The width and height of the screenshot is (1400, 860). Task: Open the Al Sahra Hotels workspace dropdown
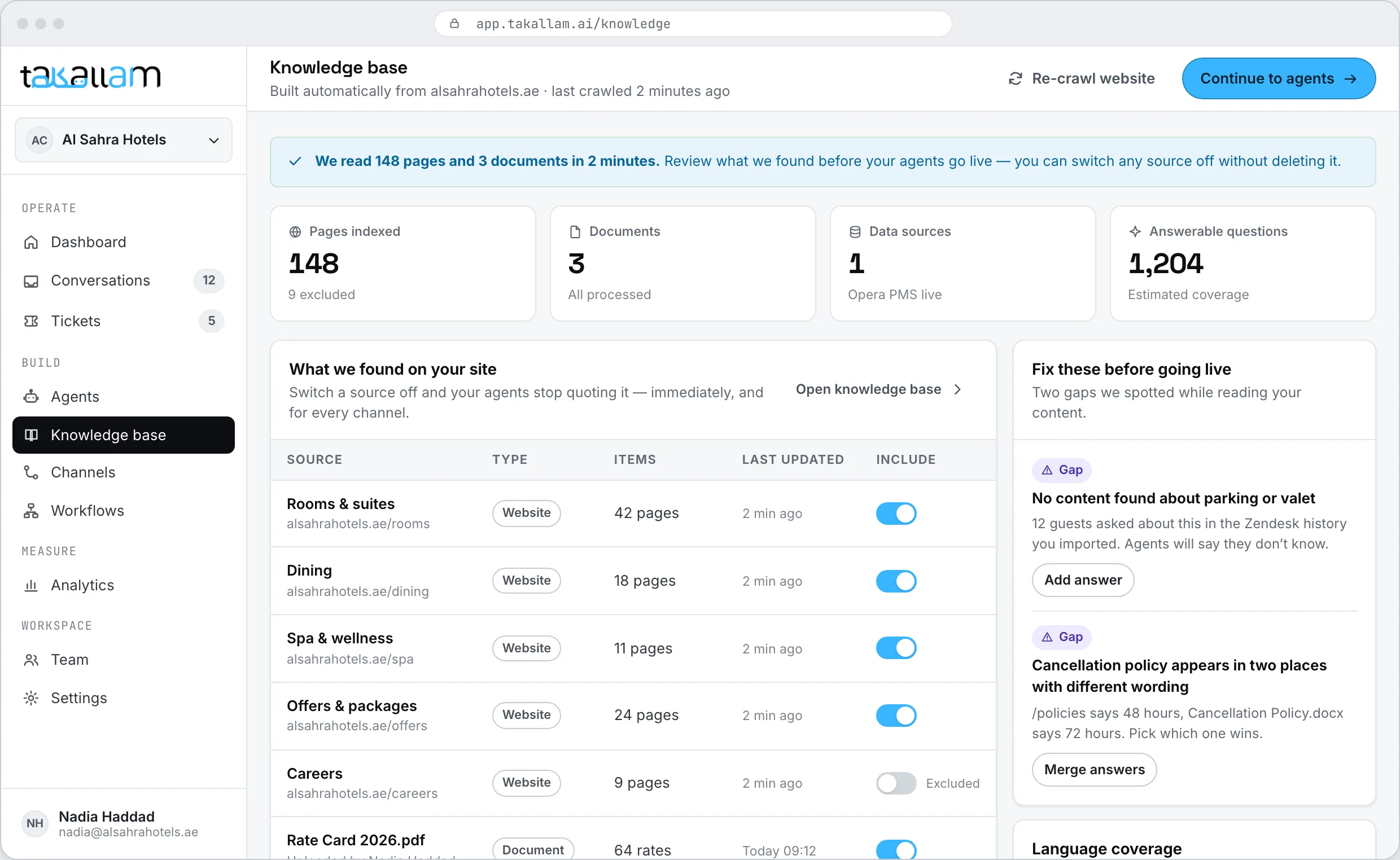pyautogui.click(x=124, y=140)
